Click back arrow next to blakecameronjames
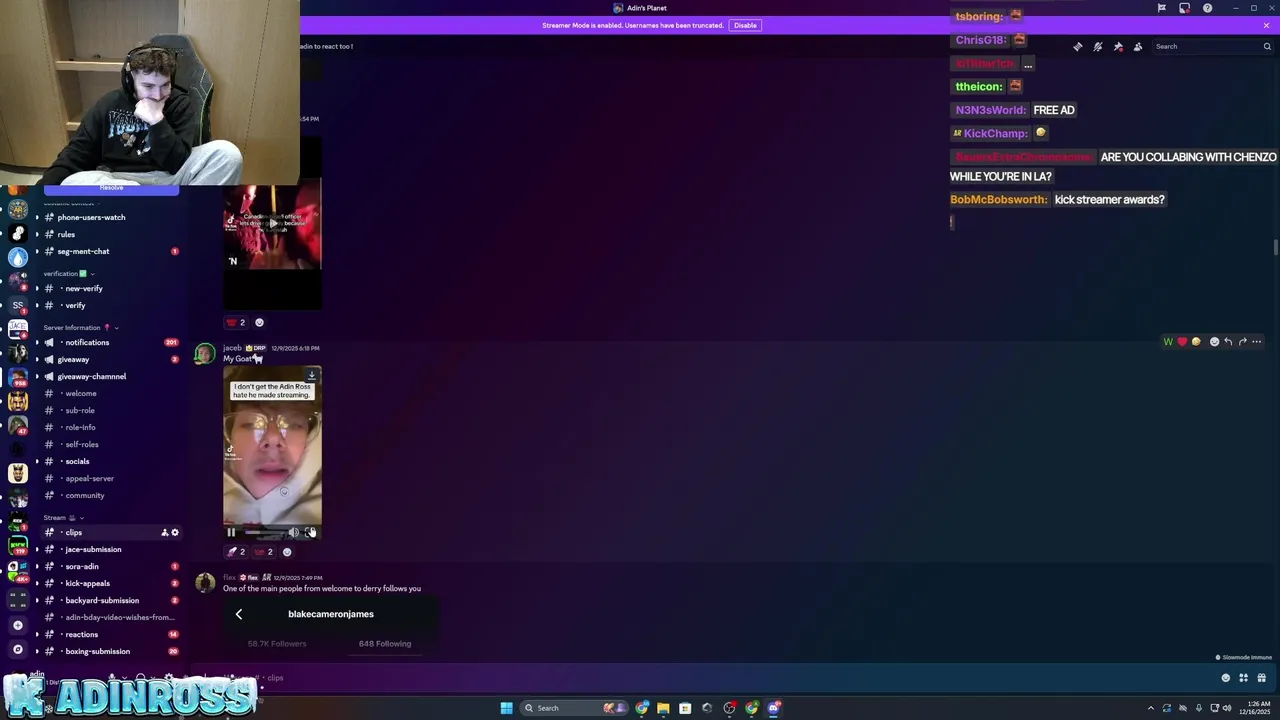 coord(239,614)
